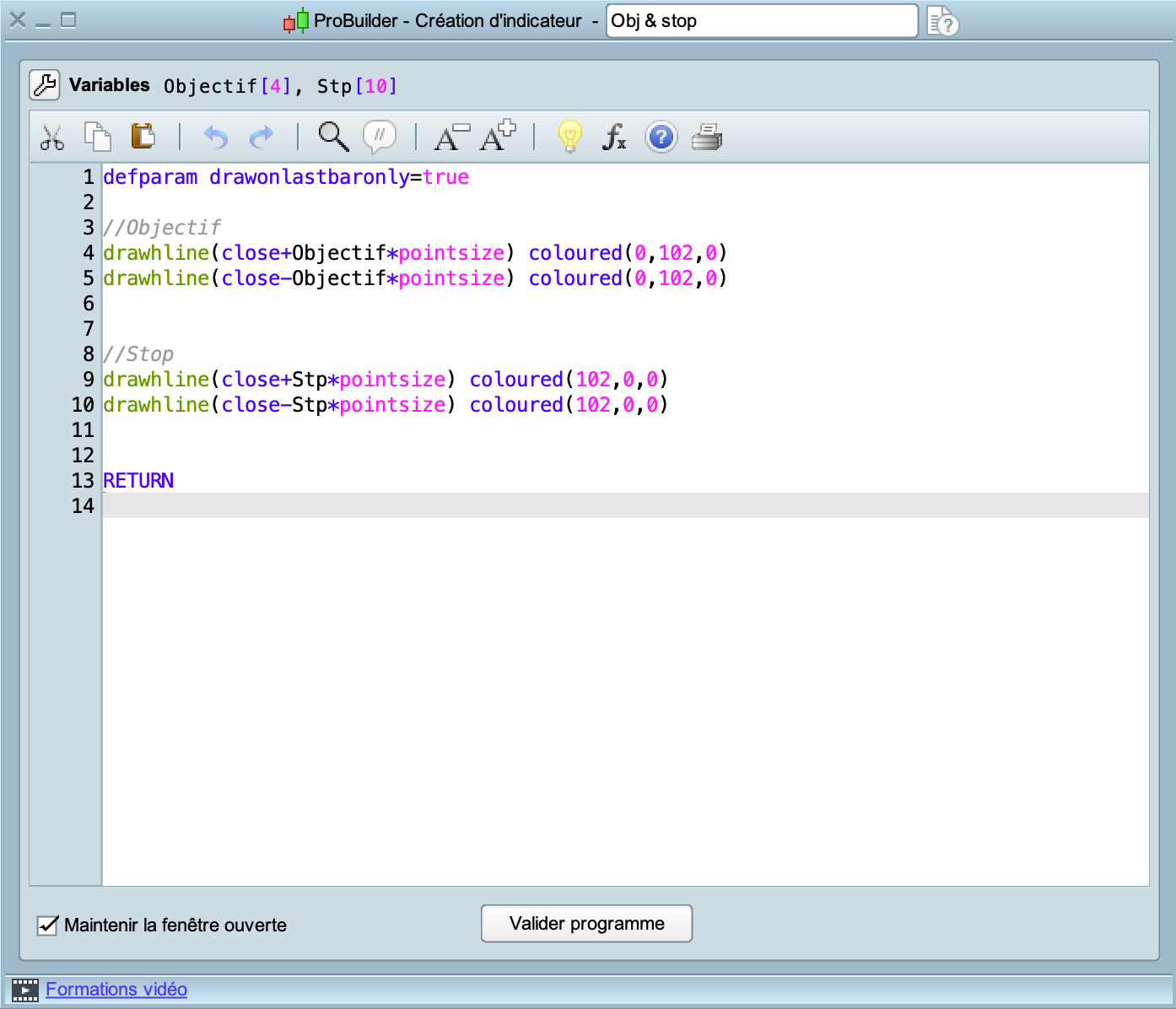Screen dimensions: 1176x1009
Task: Open help with the blue question mark
Action: pyautogui.click(x=661, y=137)
